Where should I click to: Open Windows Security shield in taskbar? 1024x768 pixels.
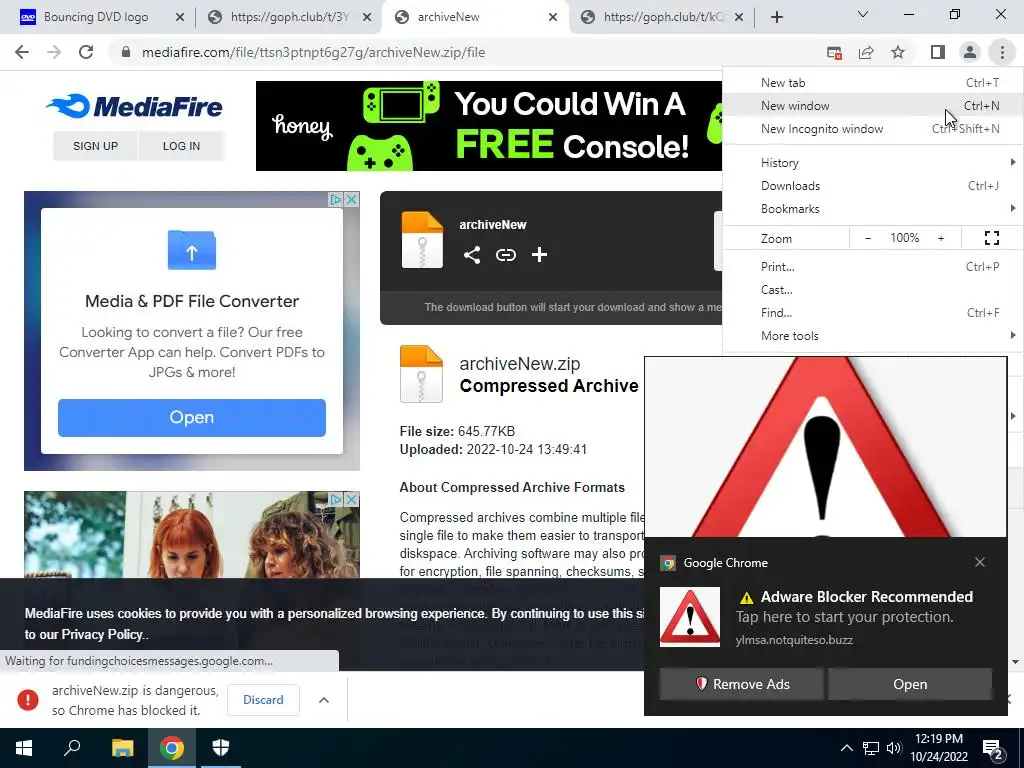tap(221, 748)
